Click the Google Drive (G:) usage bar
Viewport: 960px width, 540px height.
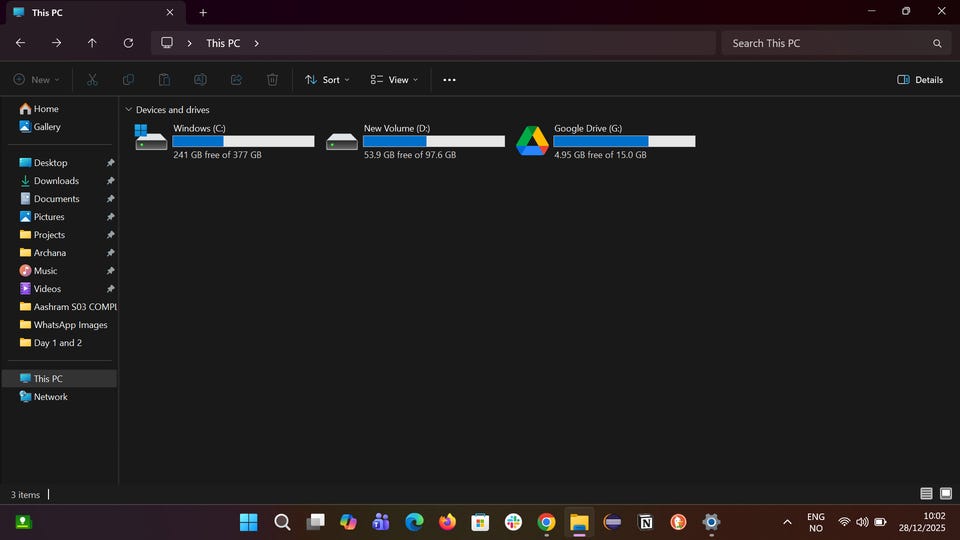pos(624,141)
